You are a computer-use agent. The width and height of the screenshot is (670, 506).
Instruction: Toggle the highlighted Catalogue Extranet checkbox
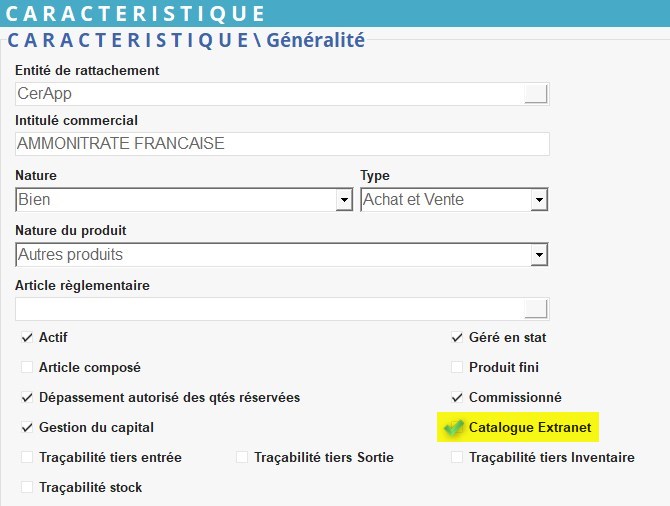tap(455, 428)
